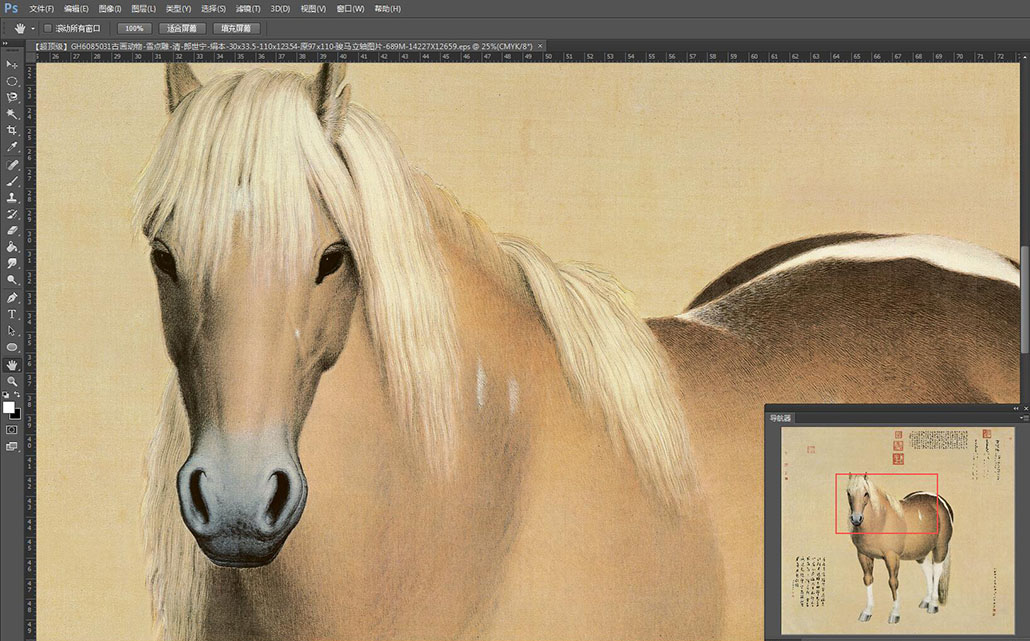Open the 选择(S) menu
Image resolution: width=1030 pixels, height=641 pixels.
[x=213, y=9]
